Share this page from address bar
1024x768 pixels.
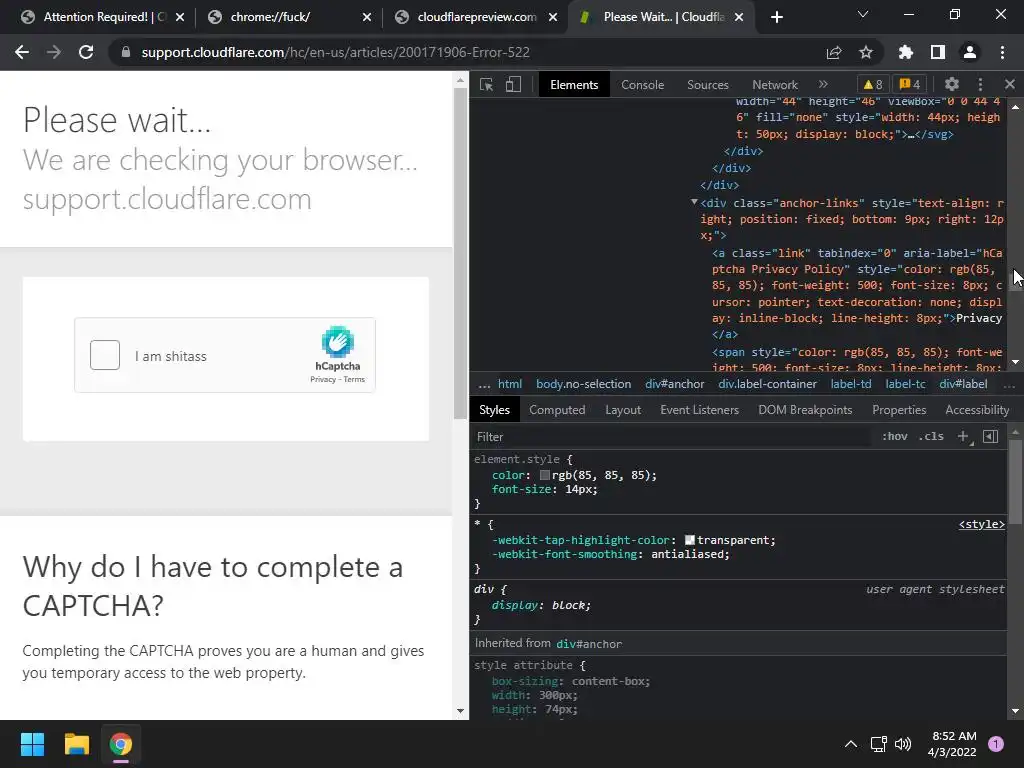(834, 52)
